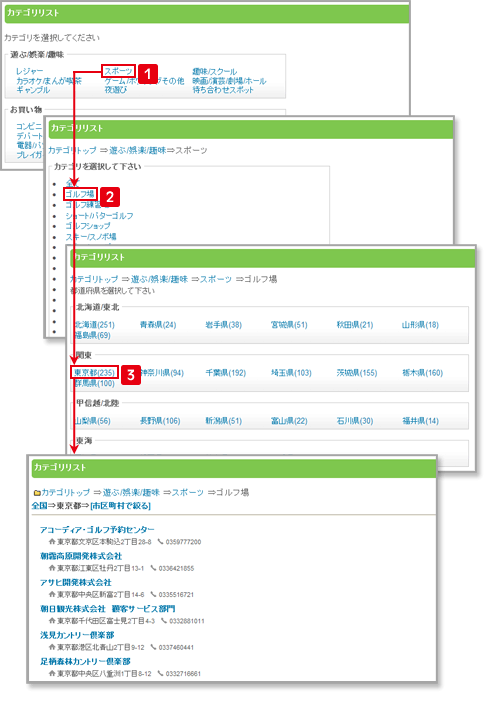Click スポーツ breadcrumb in the results window
The width and height of the screenshot is (500, 703).
tap(187, 492)
